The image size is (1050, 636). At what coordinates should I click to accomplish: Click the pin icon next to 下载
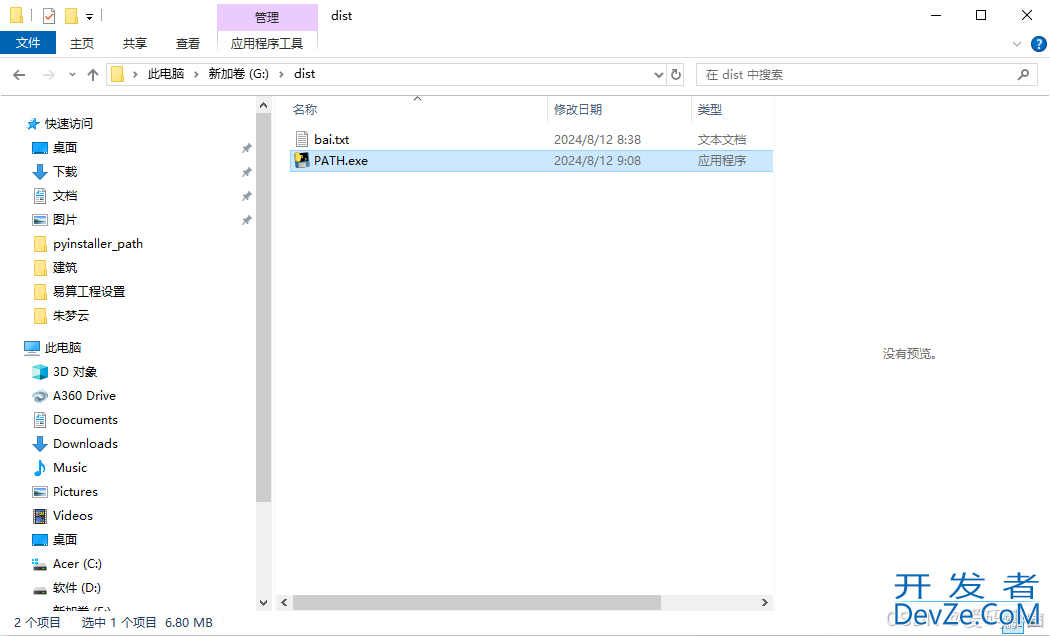pyautogui.click(x=246, y=172)
